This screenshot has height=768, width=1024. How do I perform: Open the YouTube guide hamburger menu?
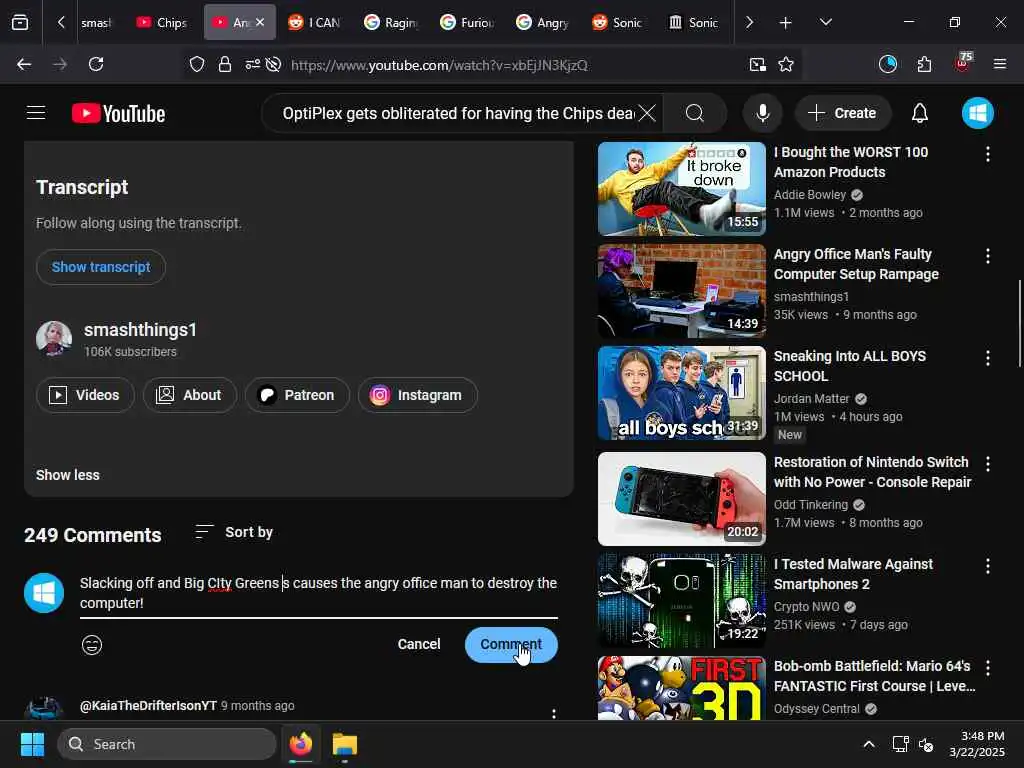pos(36,113)
